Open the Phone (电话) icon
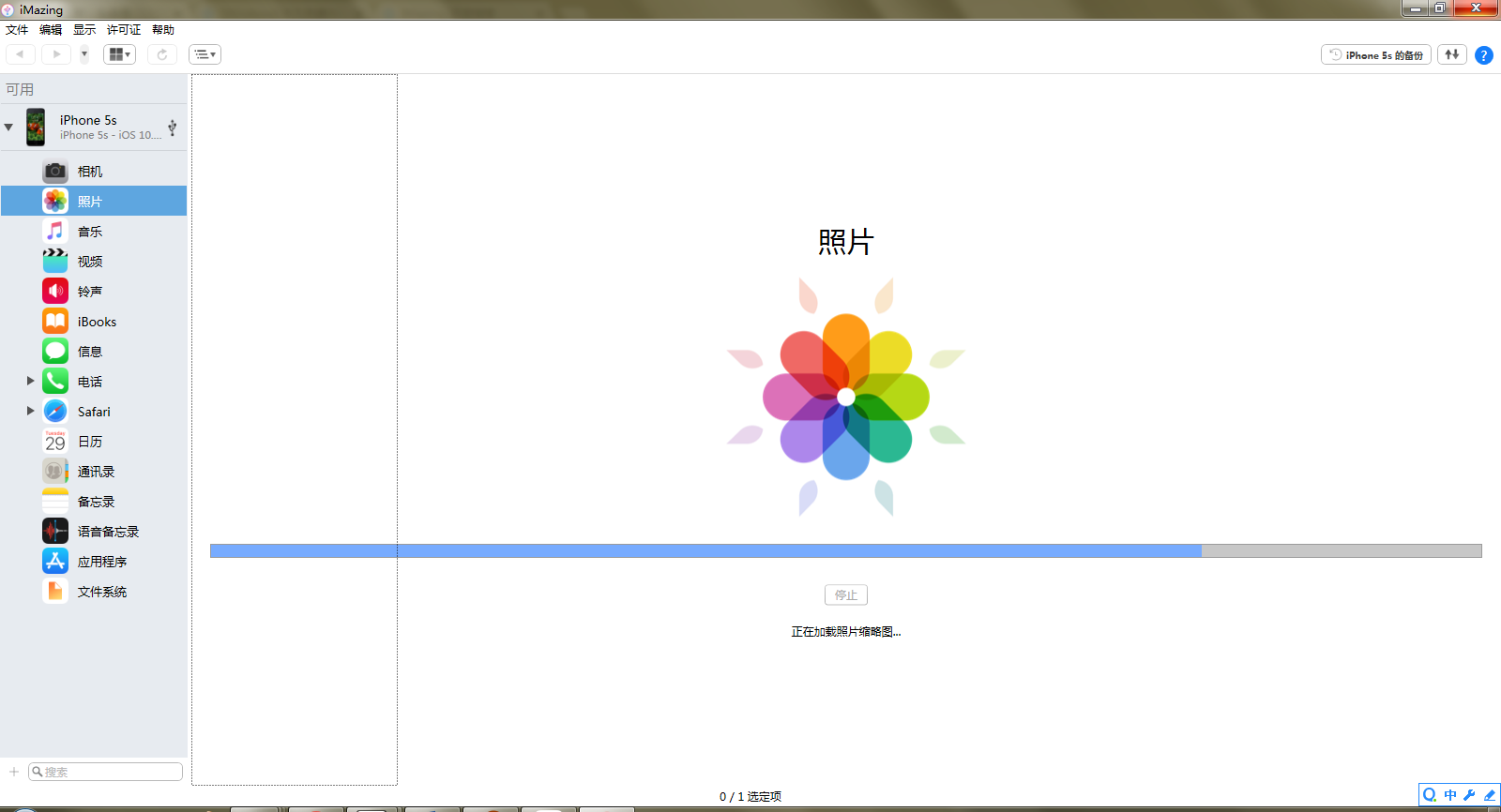 [55, 381]
